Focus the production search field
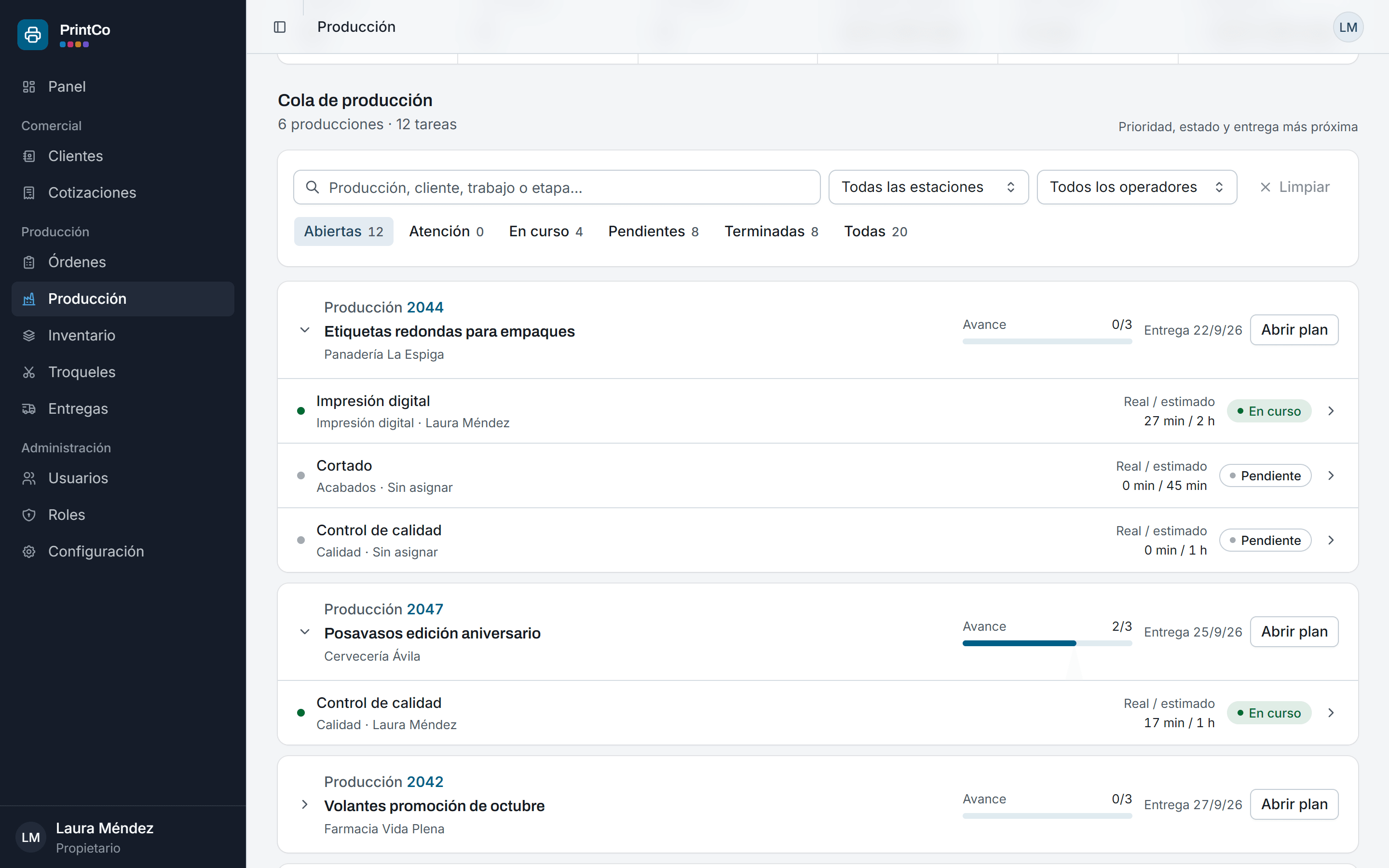This screenshot has height=868, width=1389. (556, 187)
